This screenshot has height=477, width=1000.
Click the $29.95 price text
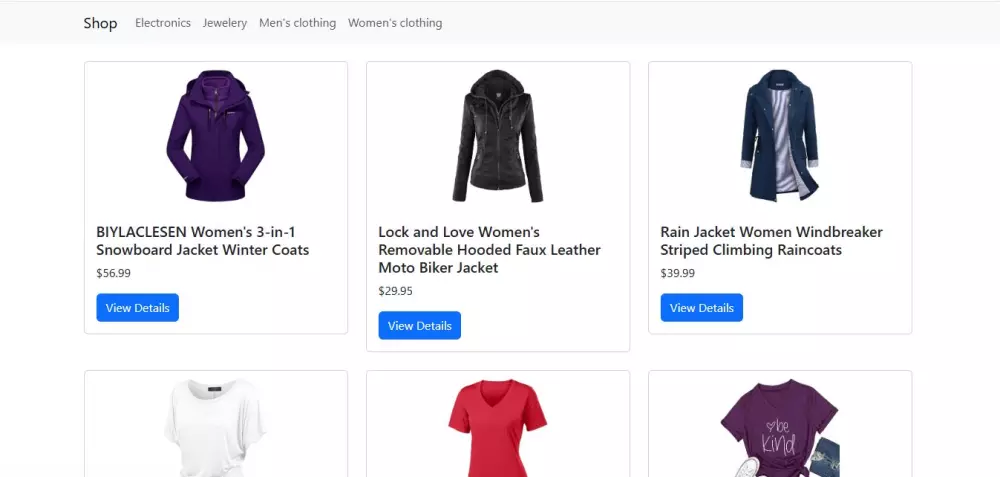[x=395, y=291]
